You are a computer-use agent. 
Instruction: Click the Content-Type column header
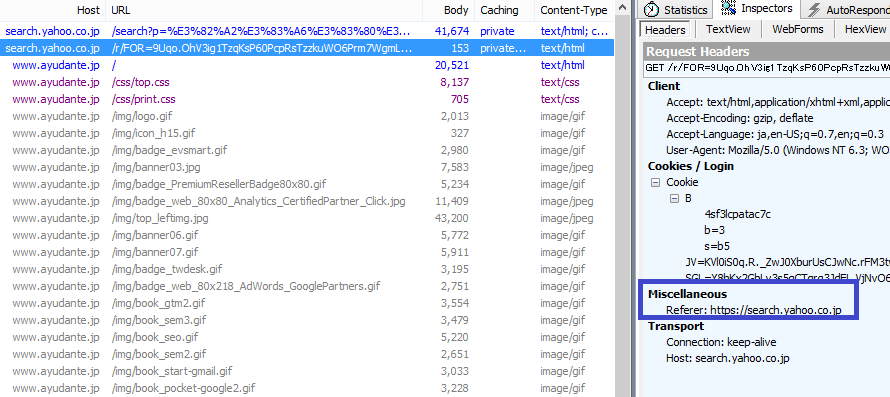click(x=574, y=10)
